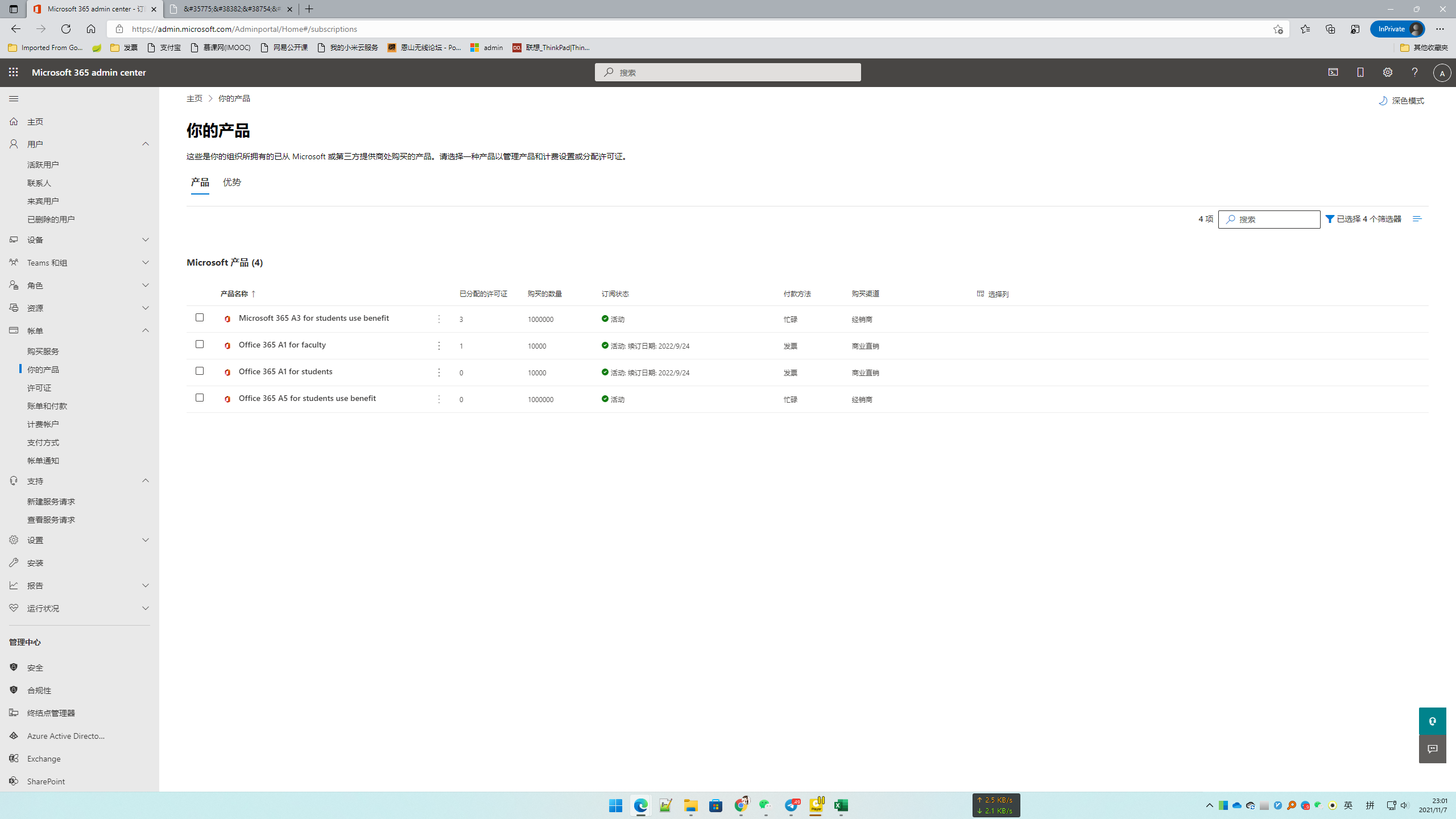Open more actions for Office 365 A1 students
Viewport: 1456px width, 819px height.
439,373
